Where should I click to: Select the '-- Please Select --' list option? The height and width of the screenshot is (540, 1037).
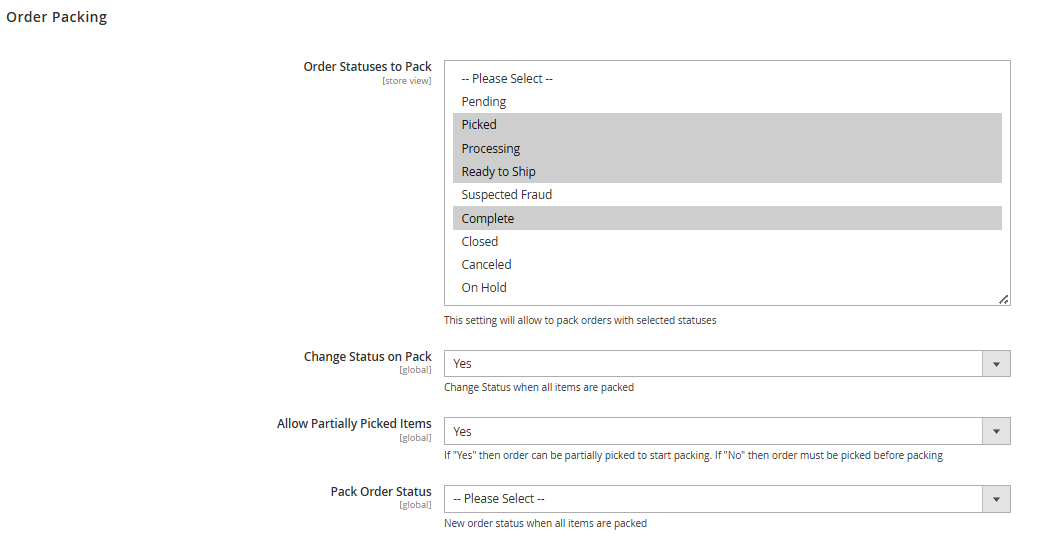507,79
